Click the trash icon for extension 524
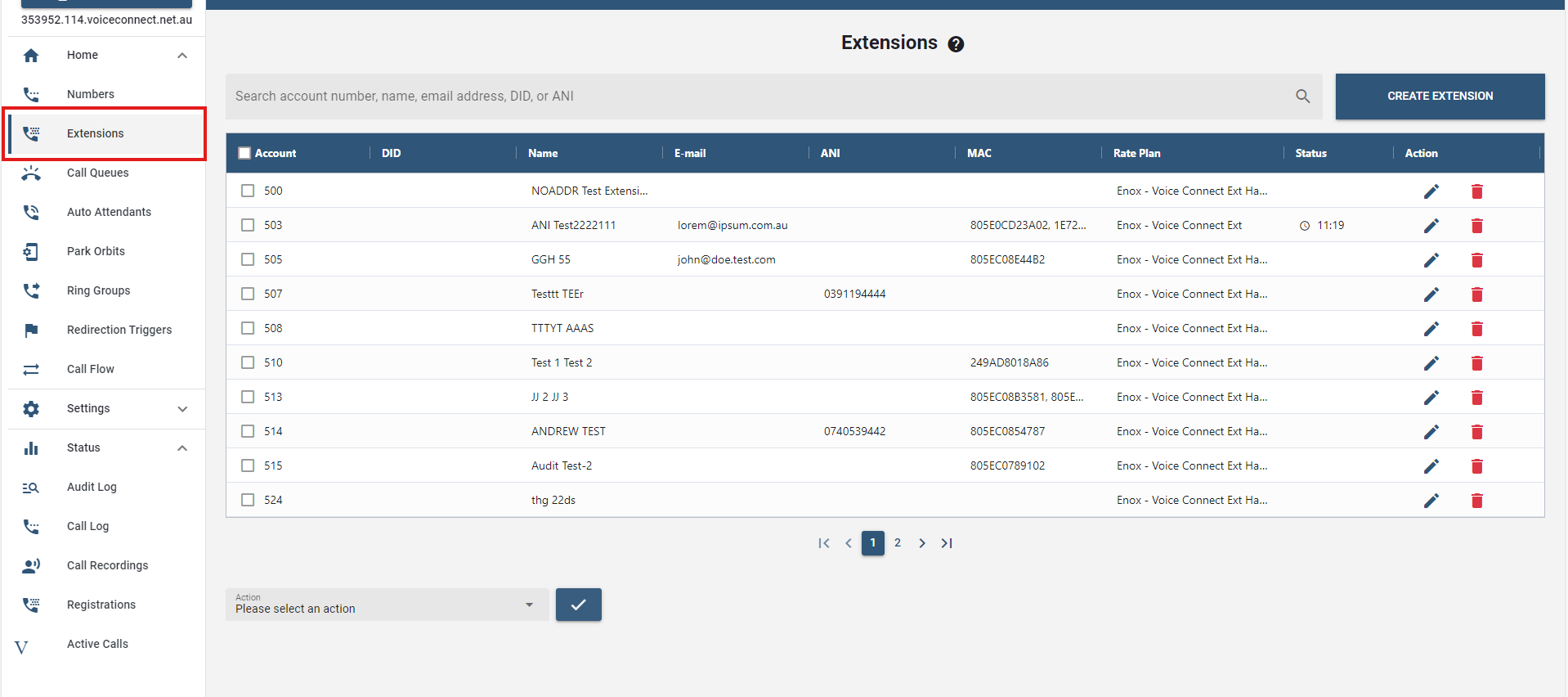 coord(1476,501)
